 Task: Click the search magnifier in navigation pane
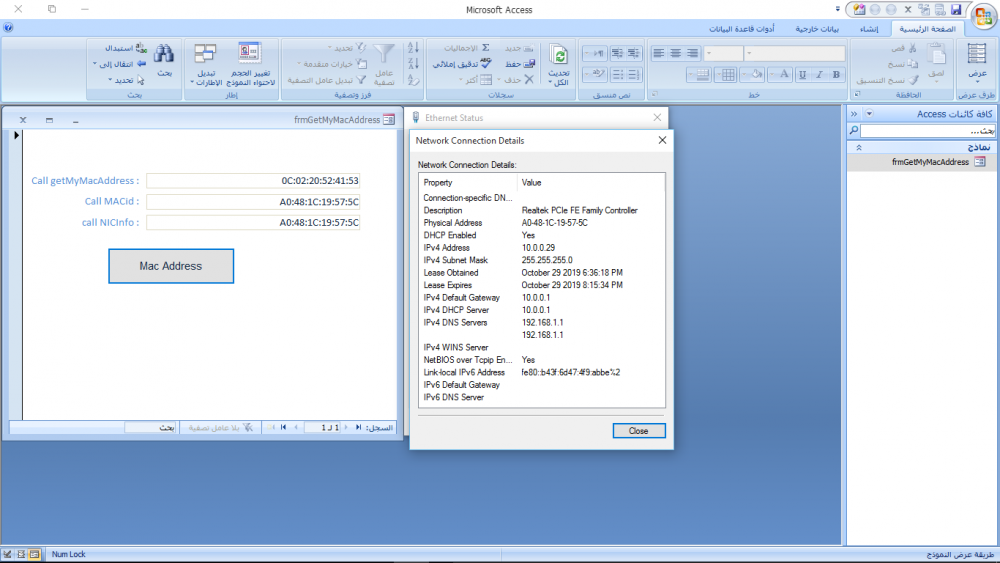853,131
